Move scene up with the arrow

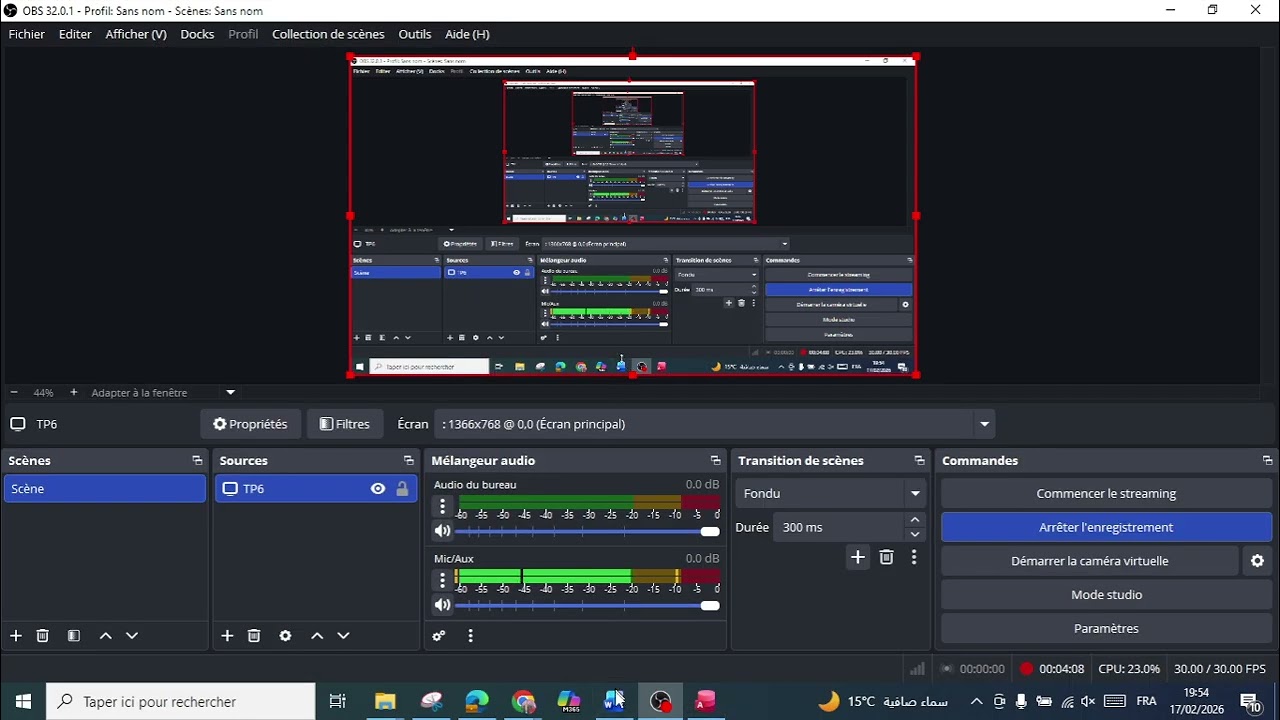106,636
